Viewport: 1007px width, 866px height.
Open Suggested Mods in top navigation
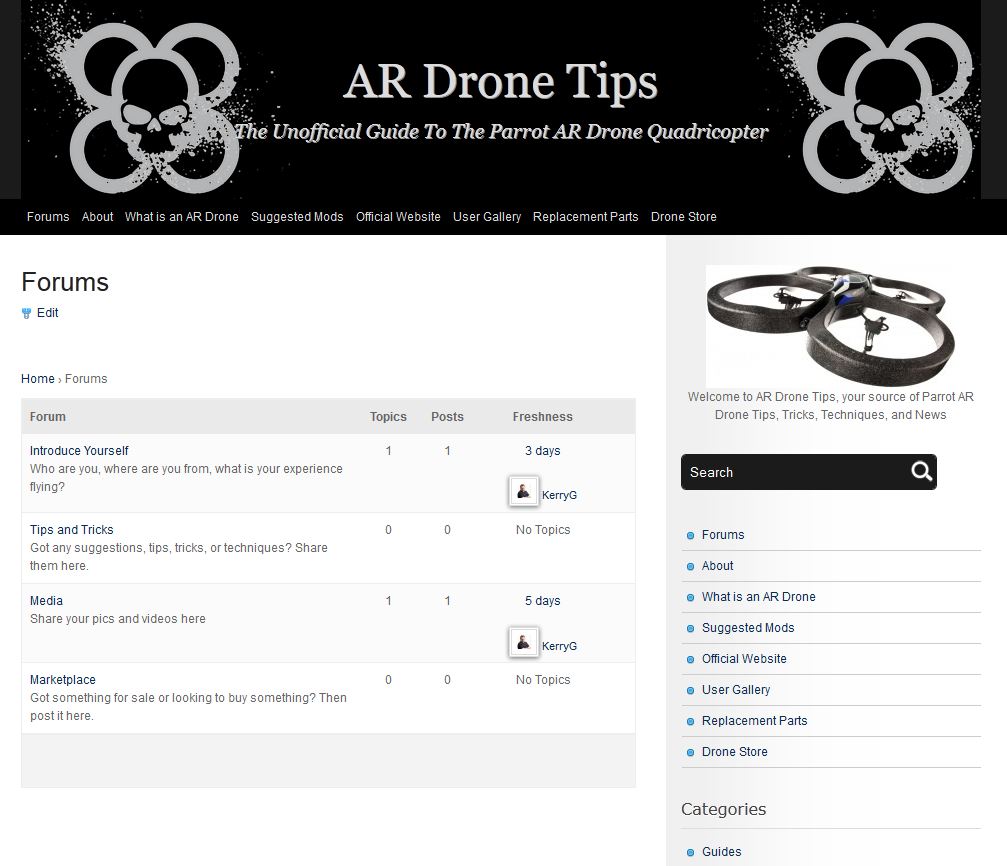tap(297, 216)
